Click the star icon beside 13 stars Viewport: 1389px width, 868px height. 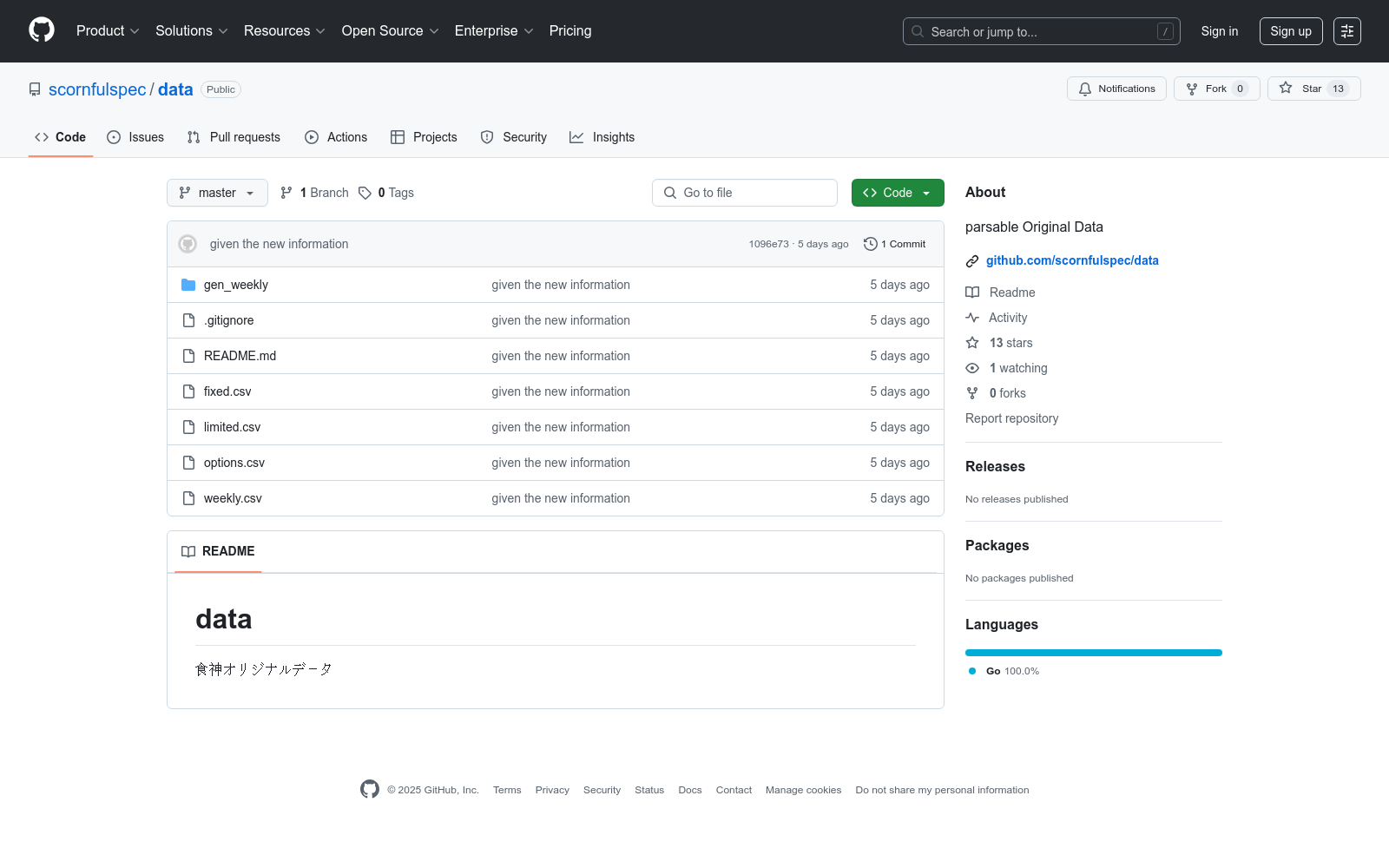[x=972, y=343]
